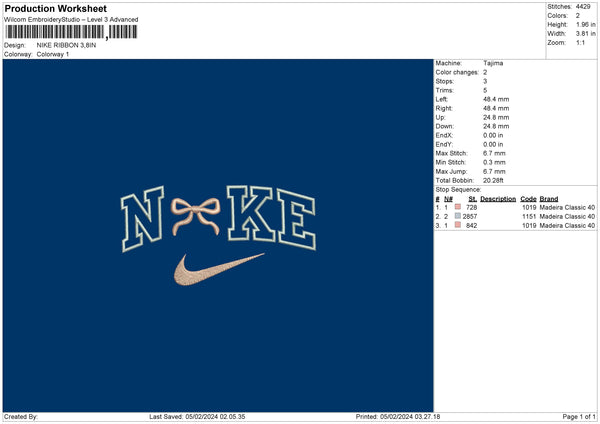Click the Printed timestamp '05/02/2024 03.27.18'
The width and height of the screenshot is (600, 424).
click(410, 417)
